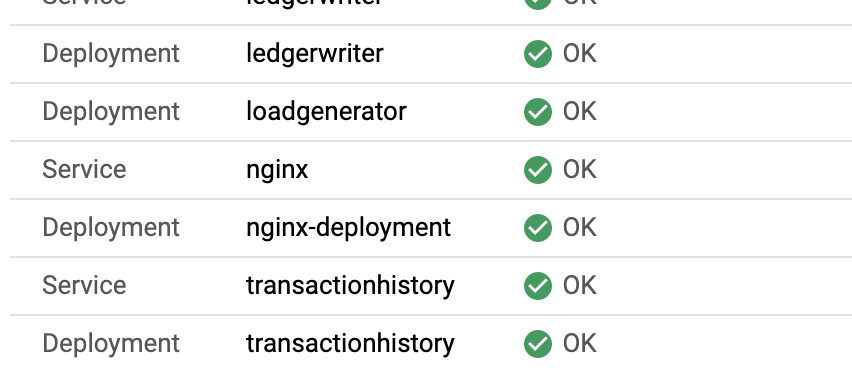852x372 pixels.
Task: Click green check icon for ledgerwriter Deployment
Action: tap(537, 54)
